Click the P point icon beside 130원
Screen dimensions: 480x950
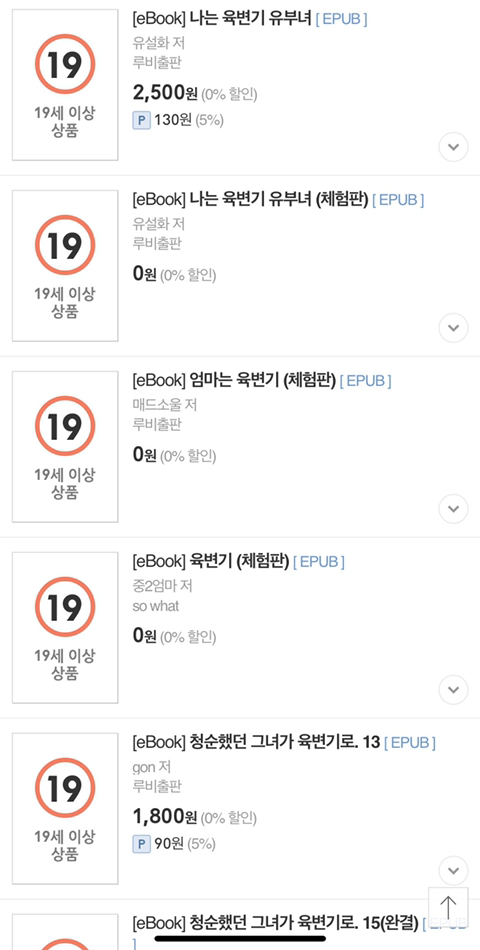pyautogui.click(x=141, y=120)
